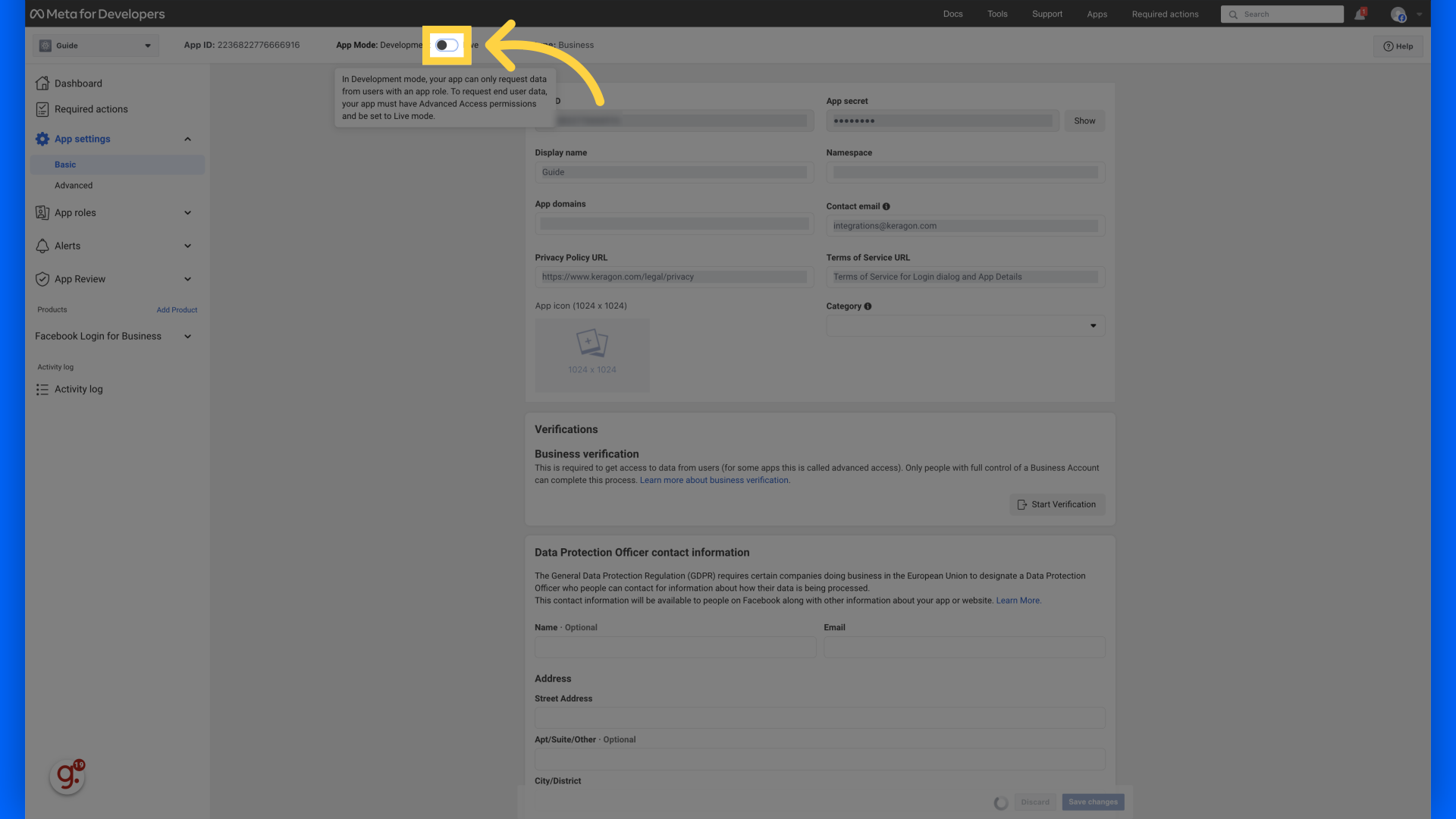Image resolution: width=1456 pixels, height=819 pixels.
Task: Click the App Review shield icon
Action: [42, 279]
